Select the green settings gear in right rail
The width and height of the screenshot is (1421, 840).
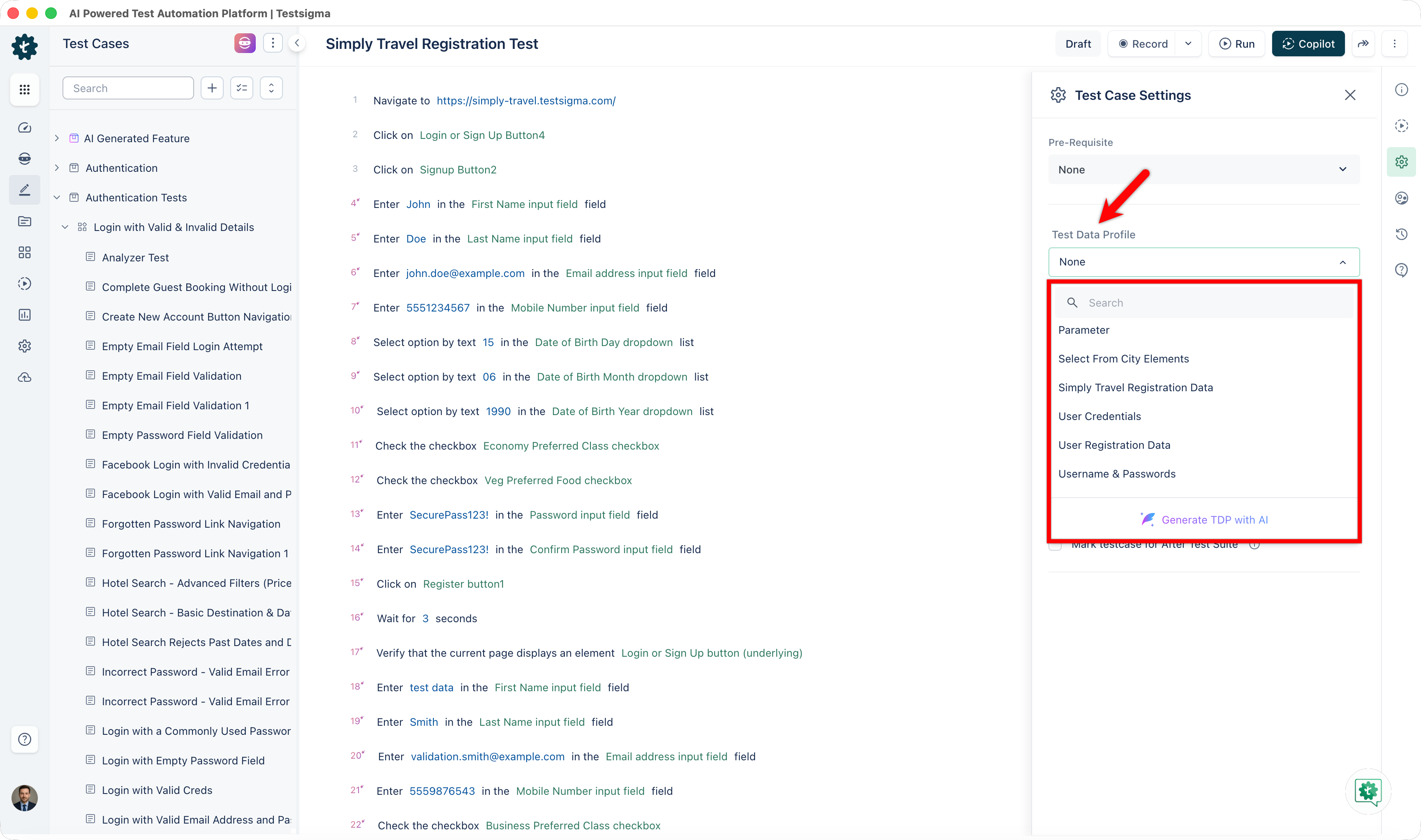(1402, 162)
